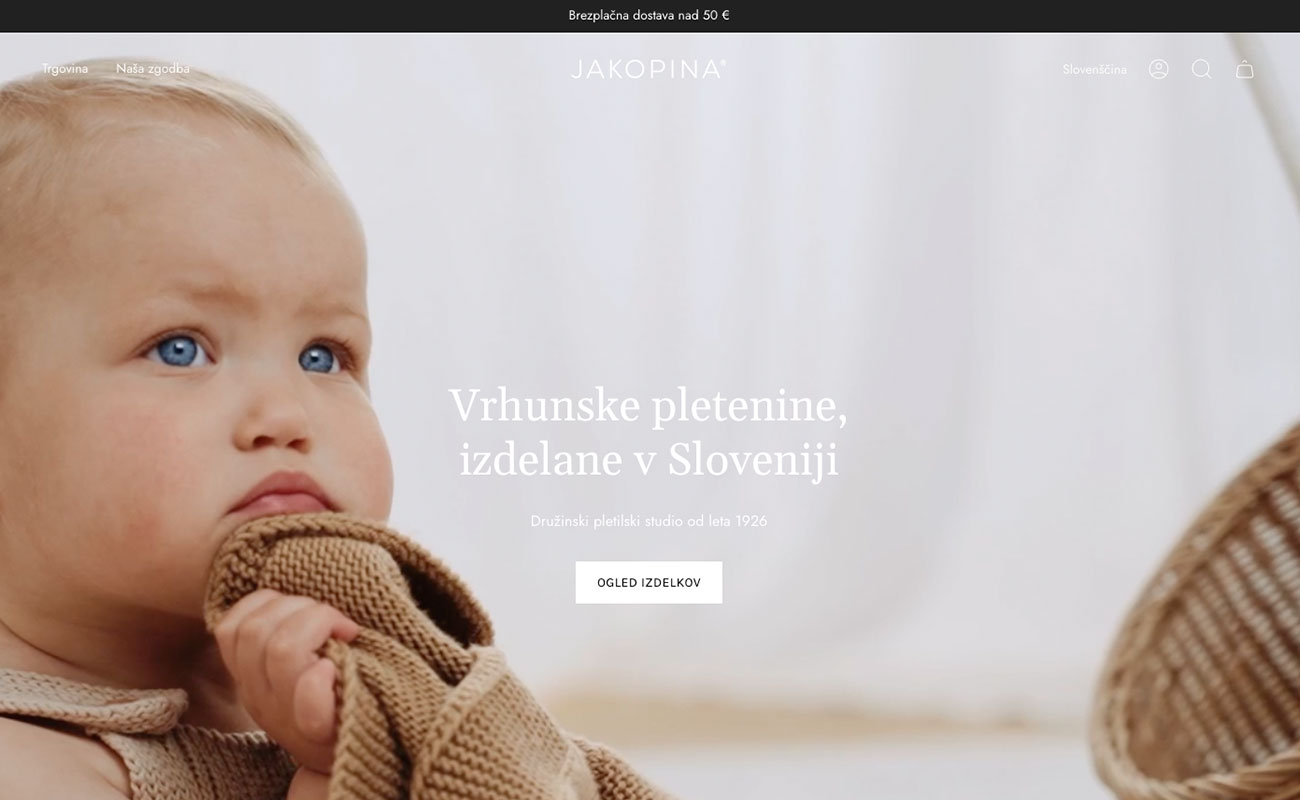Image resolution: width=1300 pixels, height=800 pixels.
Task: Click the izdelane v Sloveniji headline line
Action: pyautogui.click(x=648, y=460)
